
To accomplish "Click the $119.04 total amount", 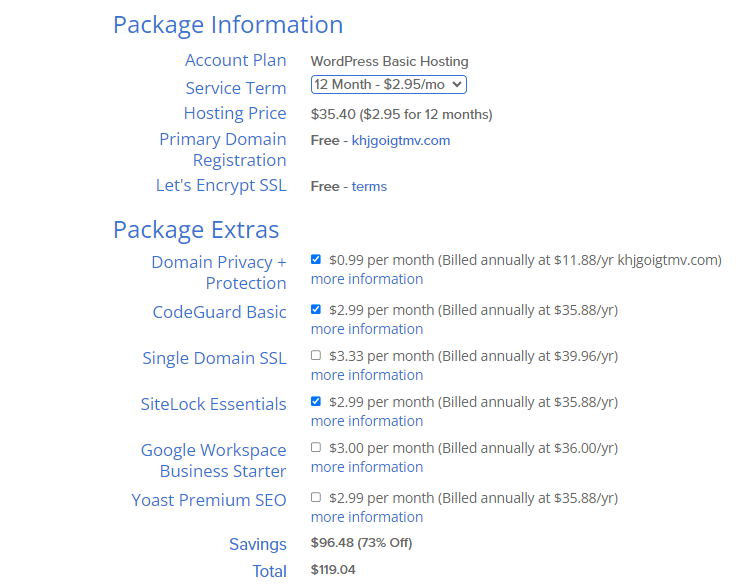I will [333, 570].
